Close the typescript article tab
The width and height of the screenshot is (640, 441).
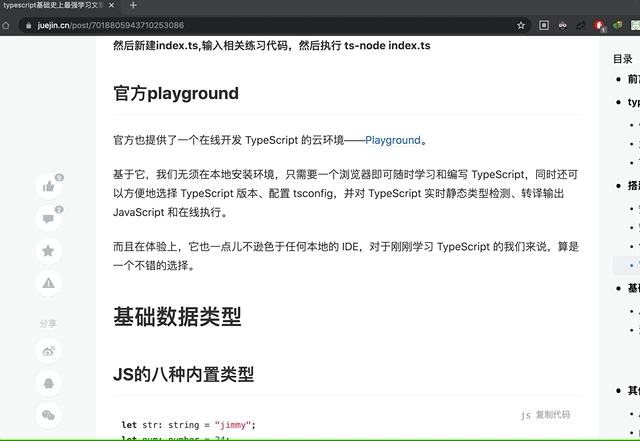pos(111,5)
